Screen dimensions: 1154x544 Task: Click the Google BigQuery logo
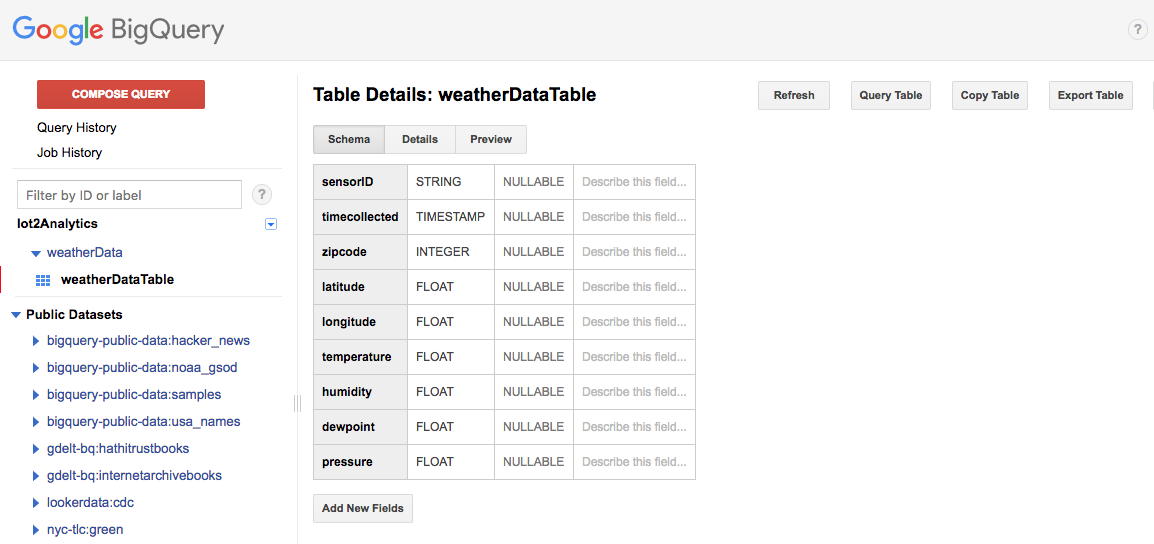pos(118,30)
